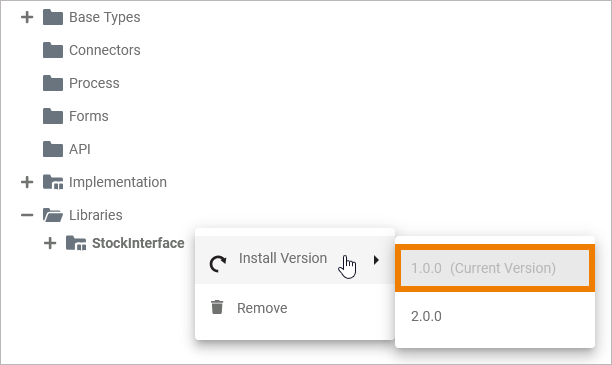The height and width of the screenshot is (365, 612).
Task: Click the Base Types folder icon
Action: point(53,17)
